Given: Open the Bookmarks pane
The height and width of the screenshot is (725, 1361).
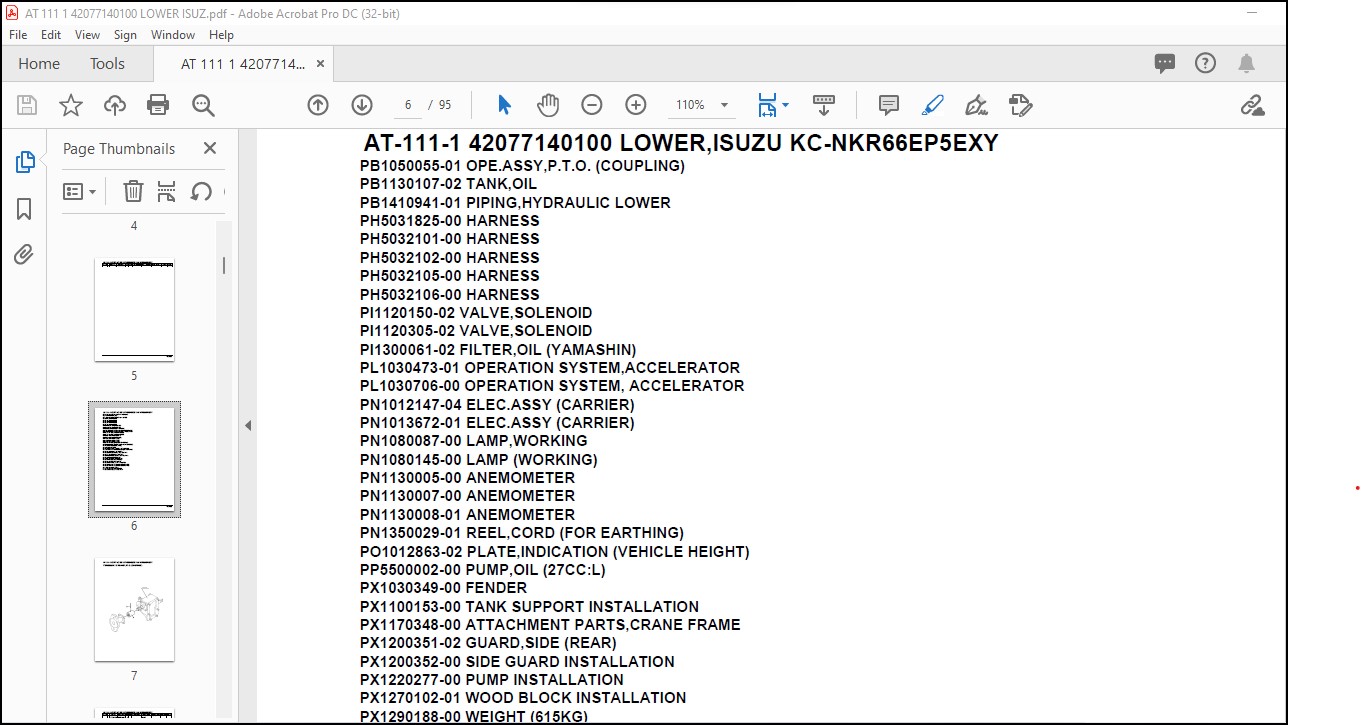Looking at the screenshot, I should (25, 208).
